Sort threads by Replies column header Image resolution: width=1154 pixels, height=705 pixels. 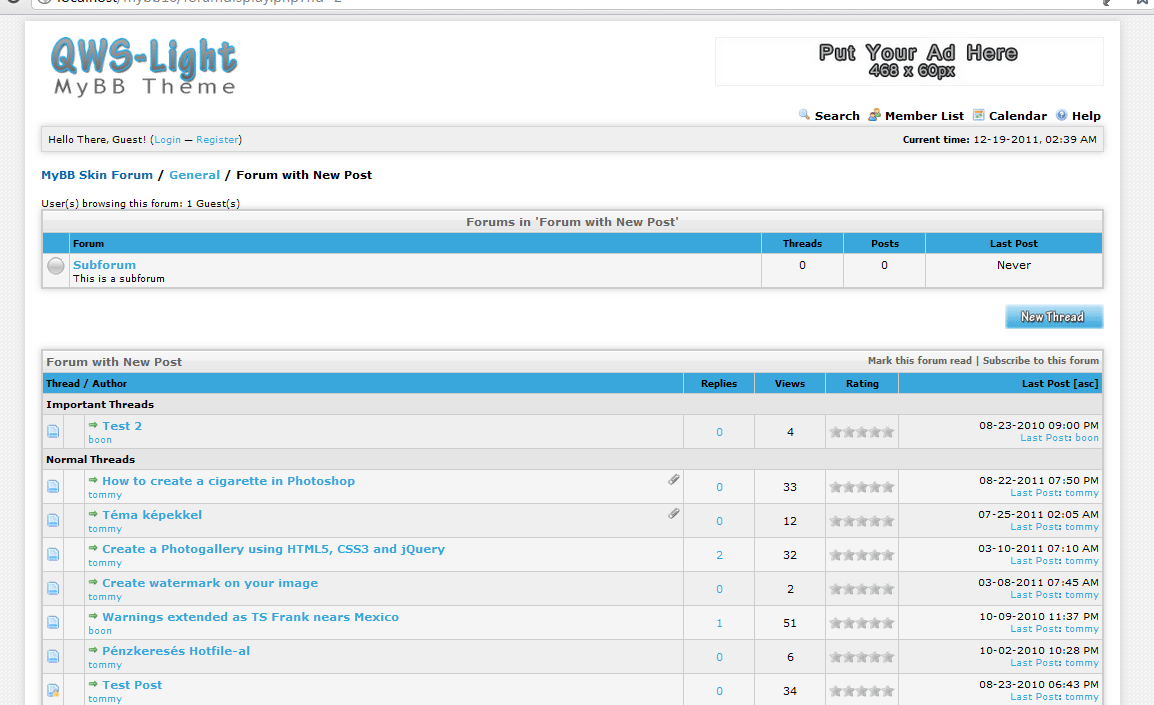[718, 383]
